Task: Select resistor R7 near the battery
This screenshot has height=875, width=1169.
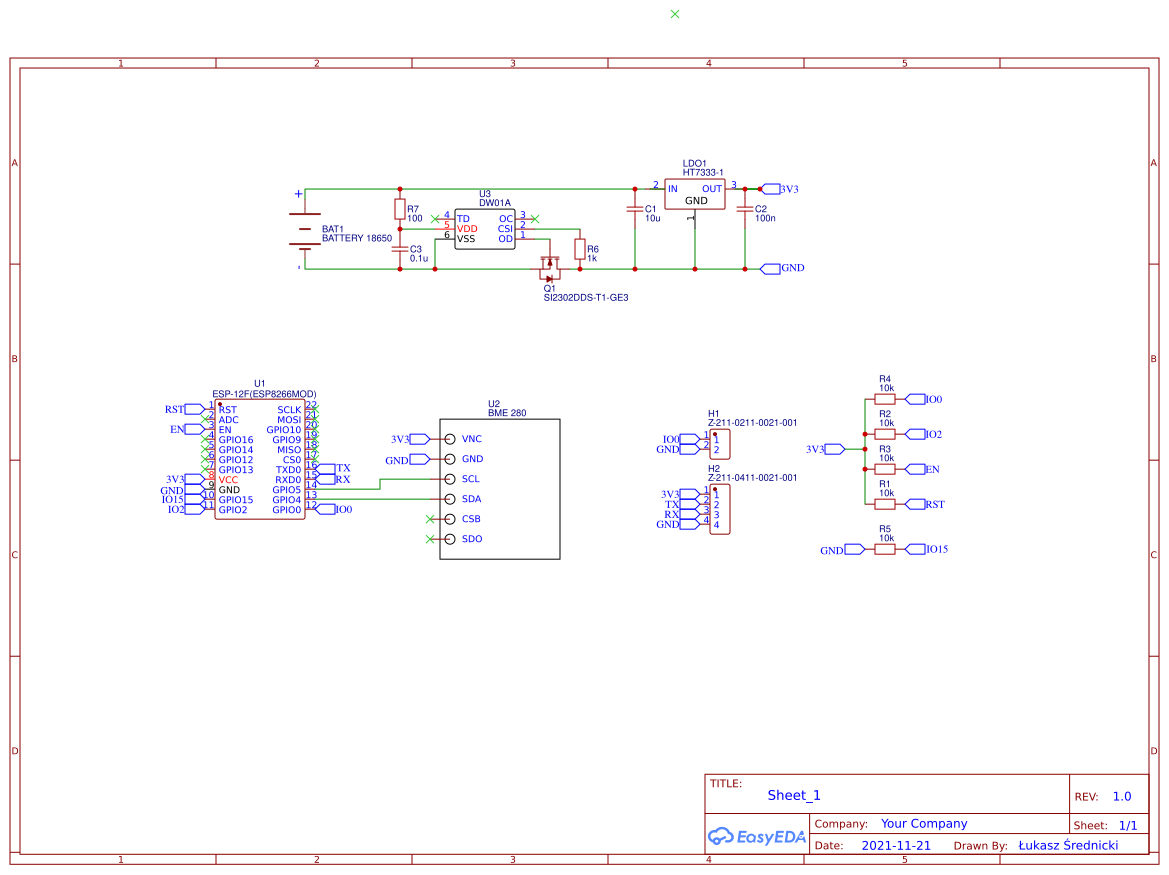Action: [400, 209]
